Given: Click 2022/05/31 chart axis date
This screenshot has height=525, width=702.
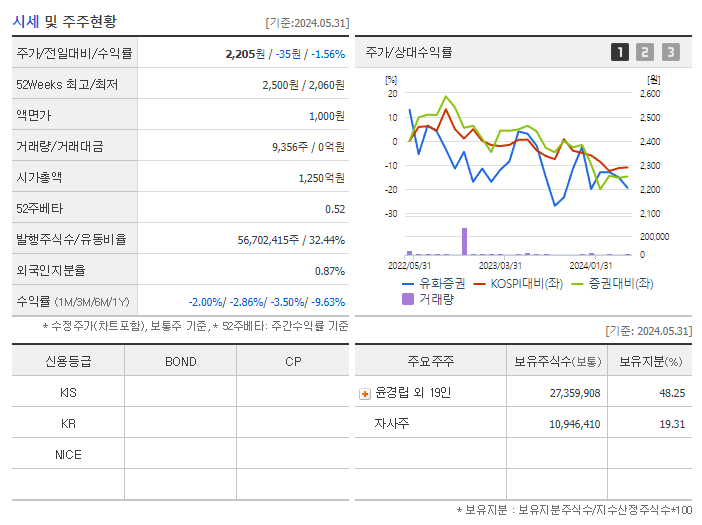Looking at the screenshot, I should (409, 266).
